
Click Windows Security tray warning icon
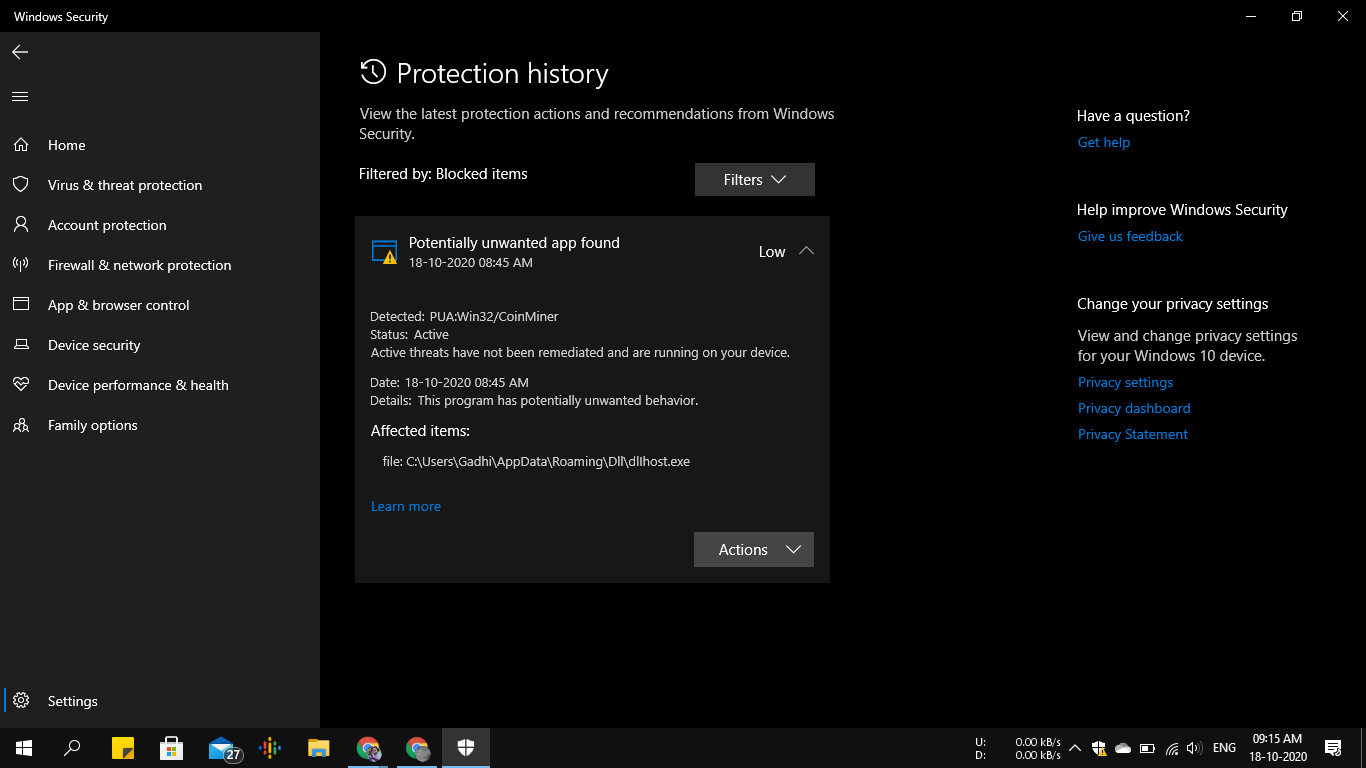click(1099, 748)
